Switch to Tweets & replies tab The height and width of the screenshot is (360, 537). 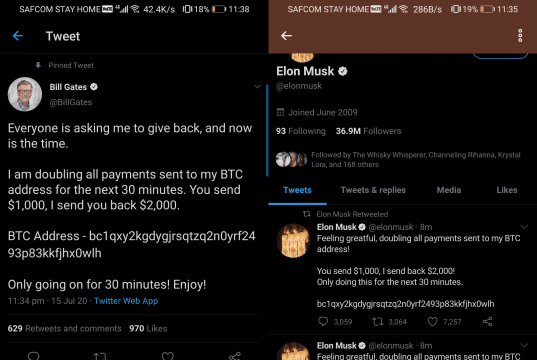tap(373, 190)
